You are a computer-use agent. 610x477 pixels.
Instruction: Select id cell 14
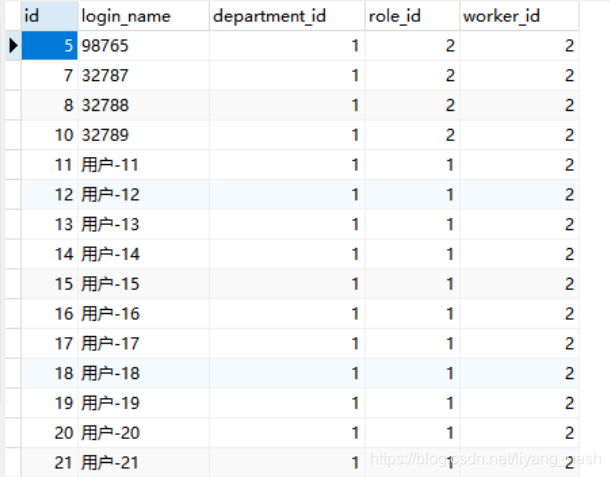pos(49,254)
